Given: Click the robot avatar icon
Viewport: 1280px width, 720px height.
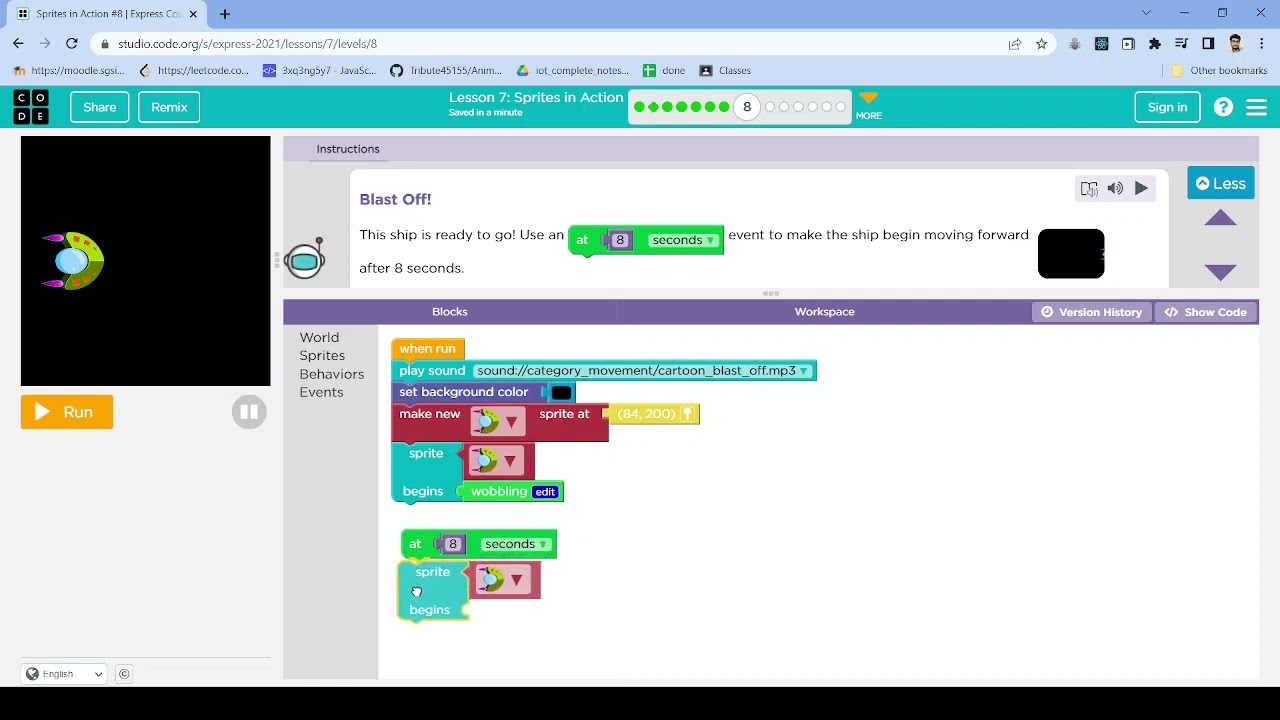Looking at the screenshot, I should pos(304,260).
